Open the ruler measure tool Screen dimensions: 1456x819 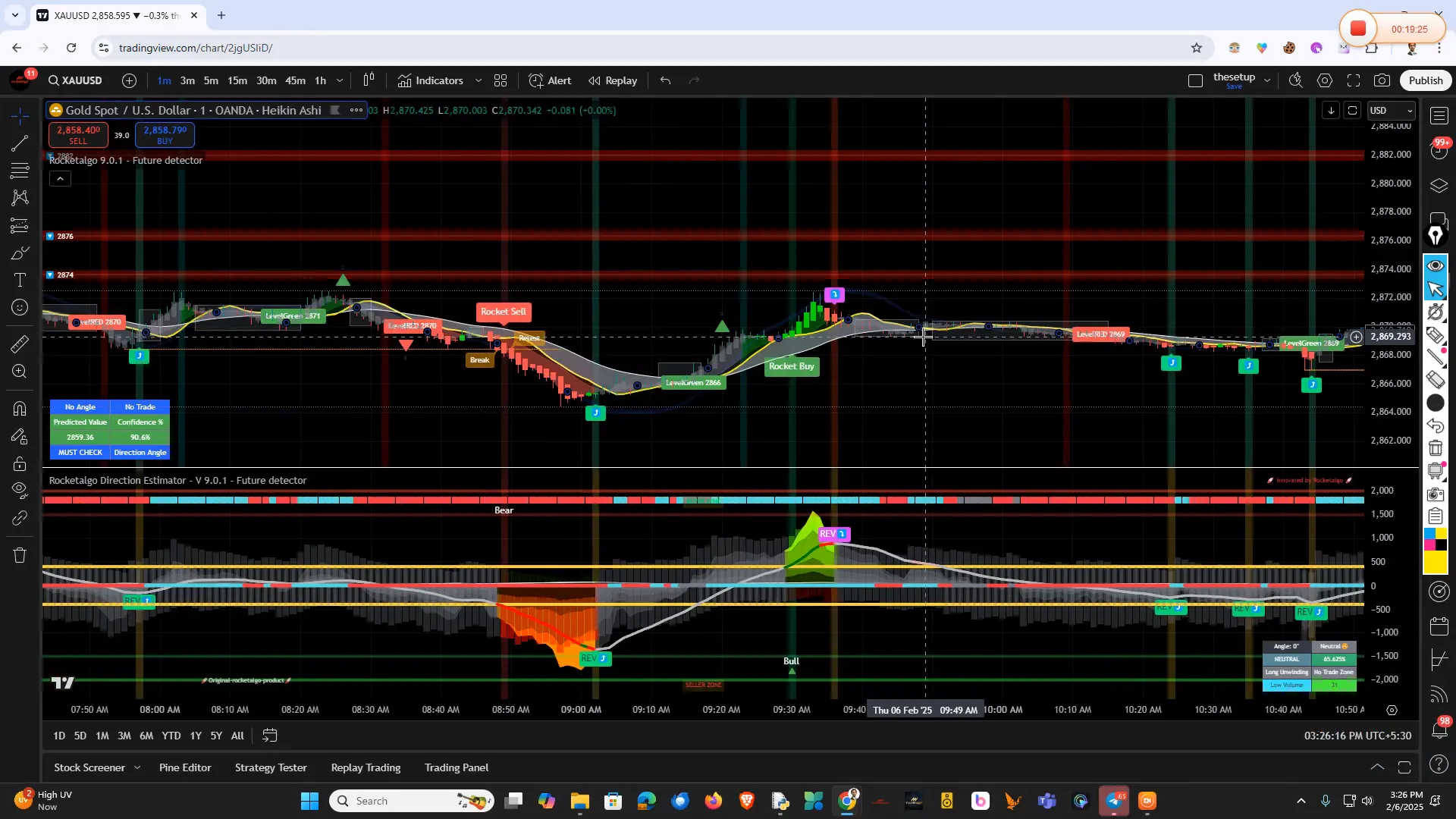coord(20,344)
